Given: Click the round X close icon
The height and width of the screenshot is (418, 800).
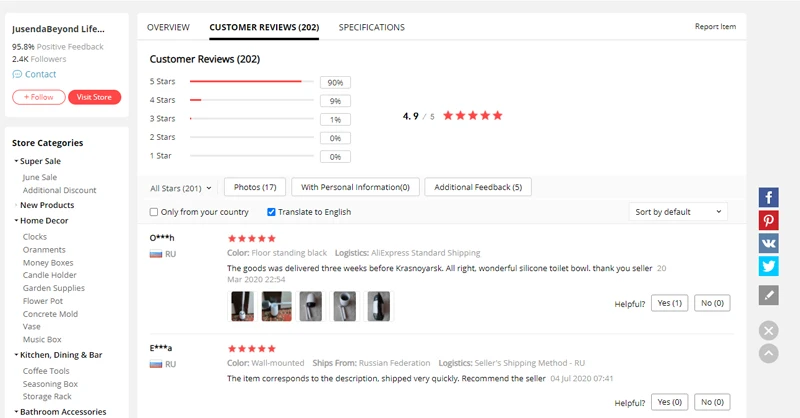Looking at the screenshot, I should tap(768, 330).
